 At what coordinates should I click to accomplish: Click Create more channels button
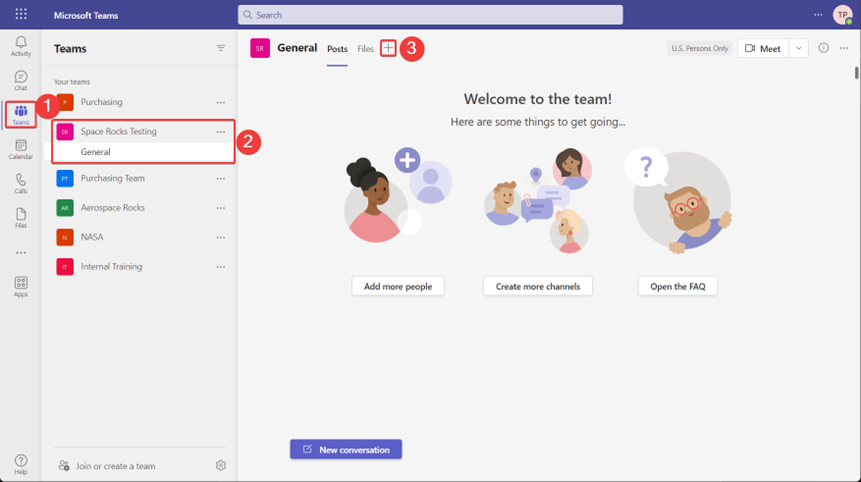pos(538,287)
